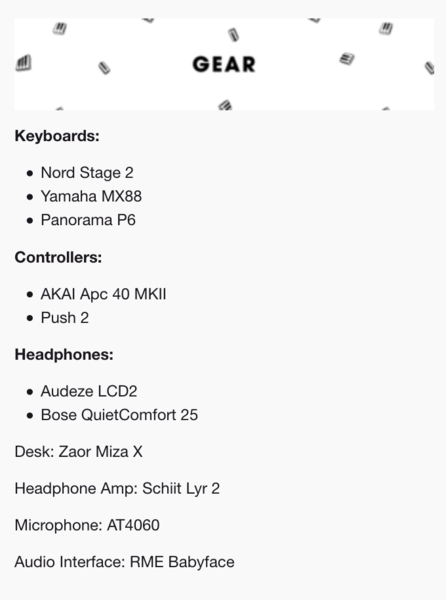Image resolution: width=446 pixels, height=600 pixels.
Task: Click the Desk: Zaor Miza X line
Action: point(78,452)
